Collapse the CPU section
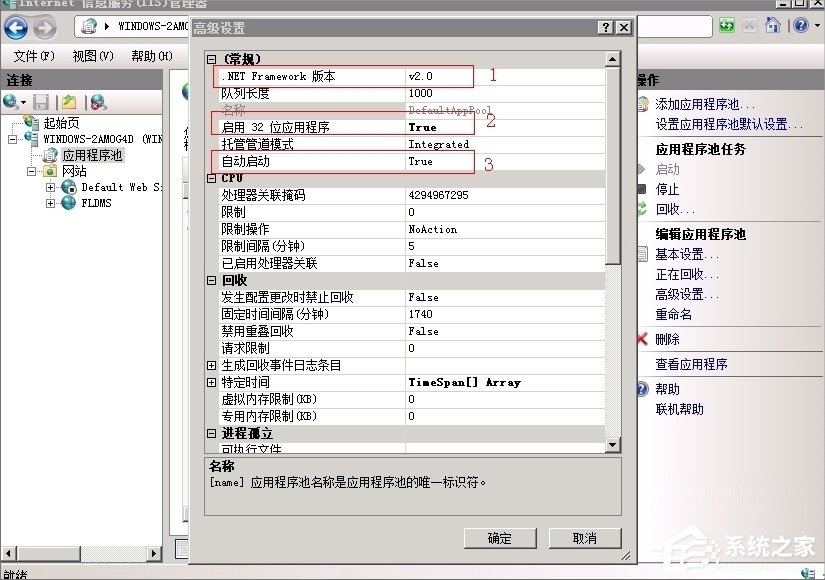825x580 pixels. pyautogui.click(x=210, y=178)
